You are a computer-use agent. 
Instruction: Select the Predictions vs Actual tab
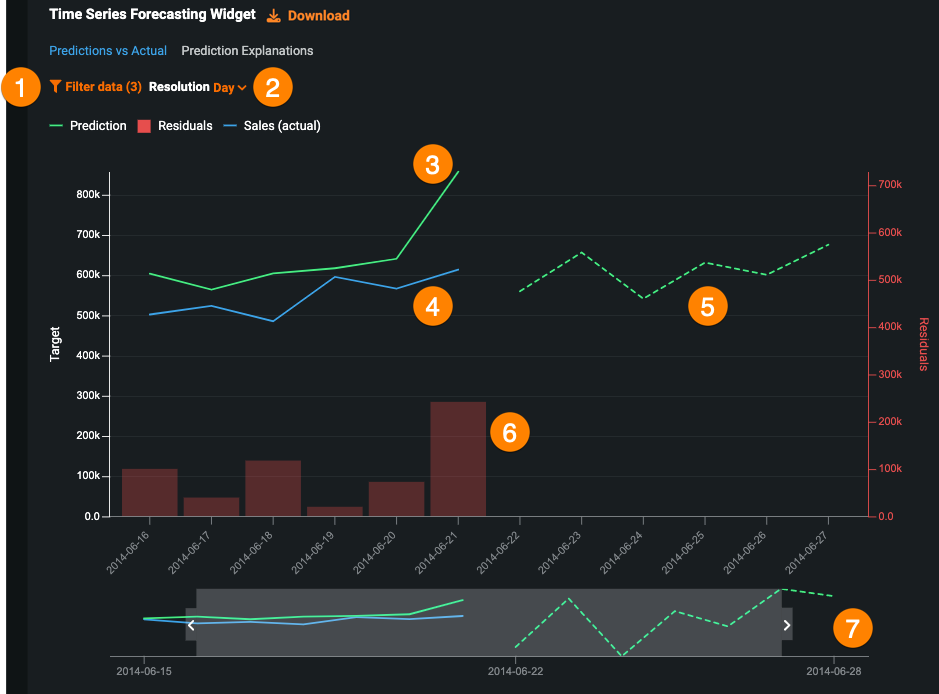tap(108, 50)
